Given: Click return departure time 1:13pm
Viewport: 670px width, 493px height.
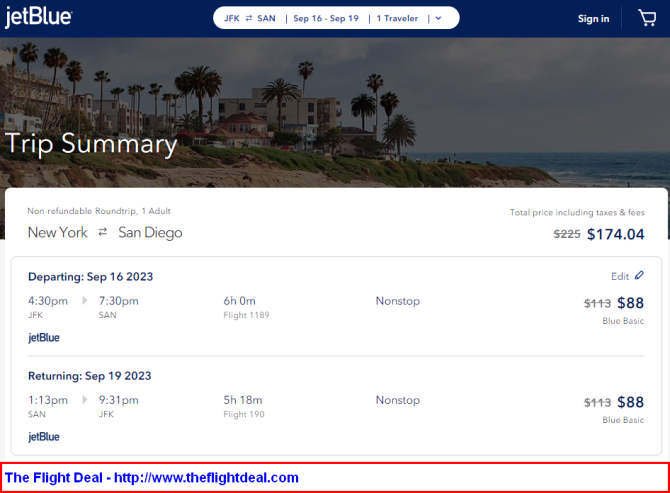Looking at the screenshot, I should tap(48, 400).
